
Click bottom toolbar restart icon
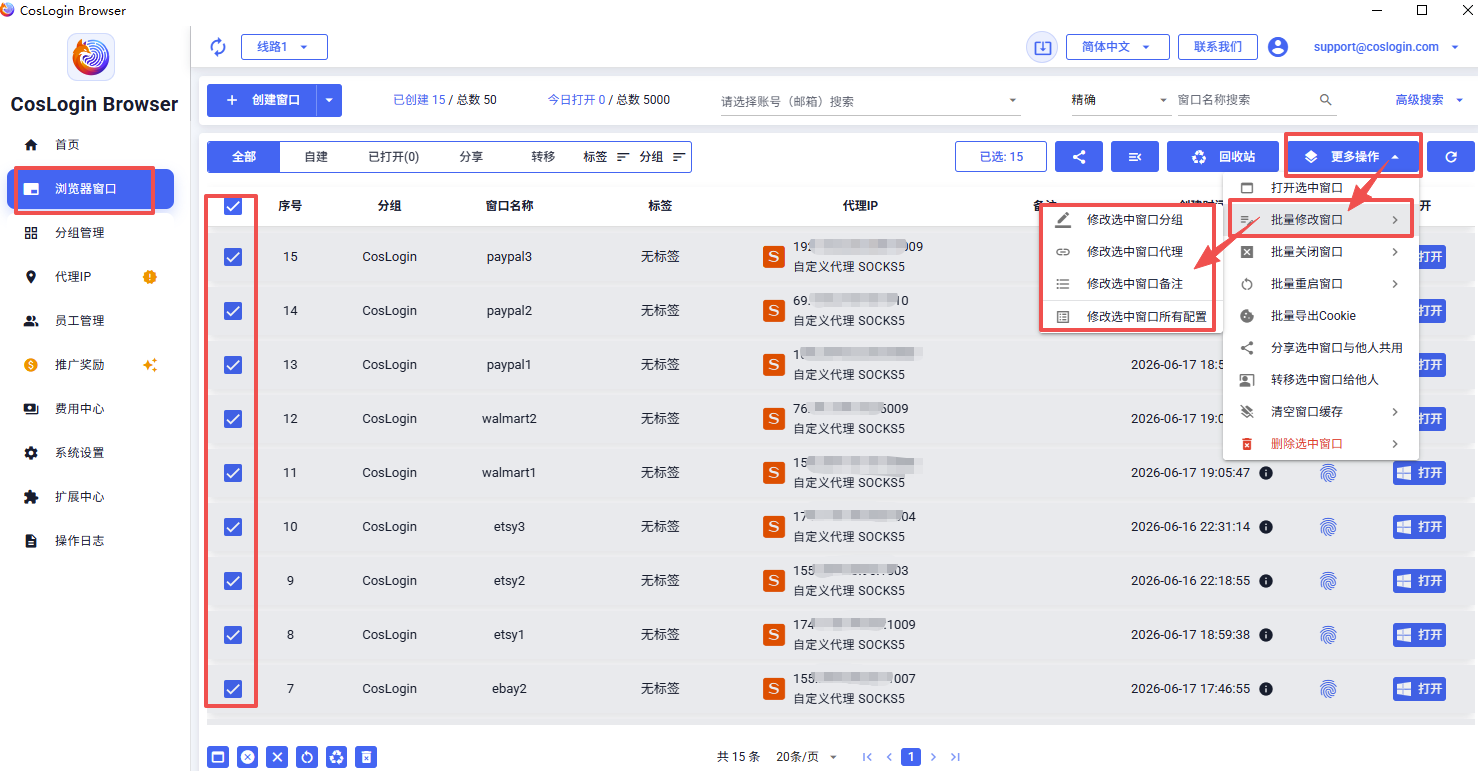pyautogui.click(x=307, y=757)
